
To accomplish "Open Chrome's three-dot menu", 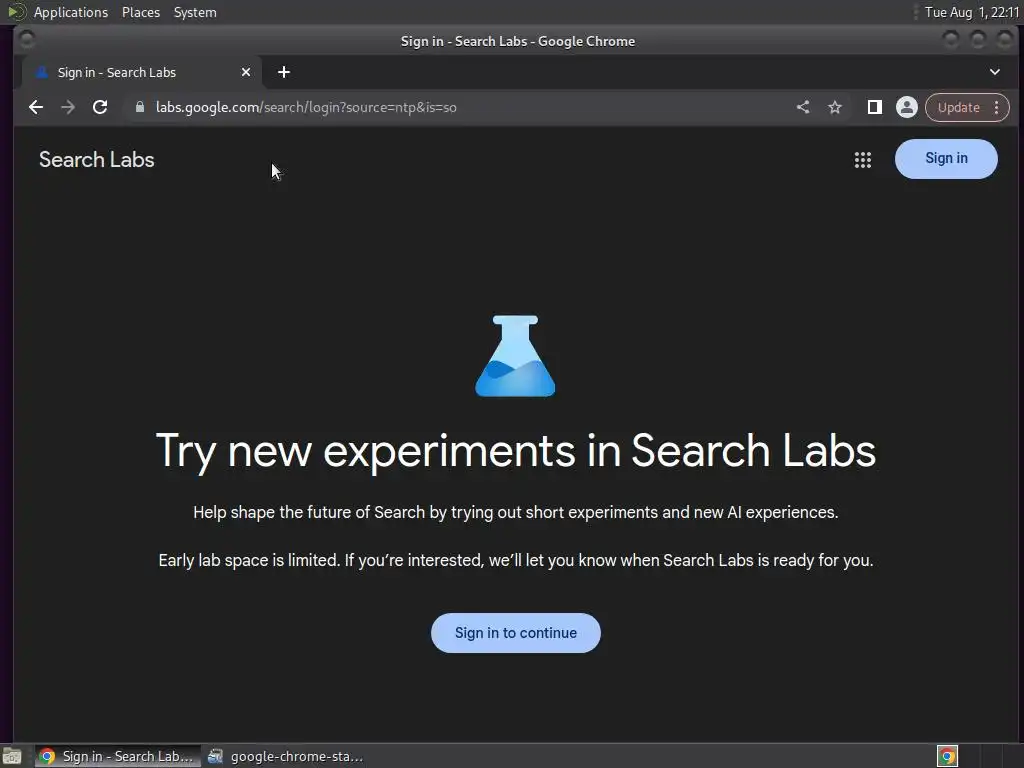I will coord(997,107).
